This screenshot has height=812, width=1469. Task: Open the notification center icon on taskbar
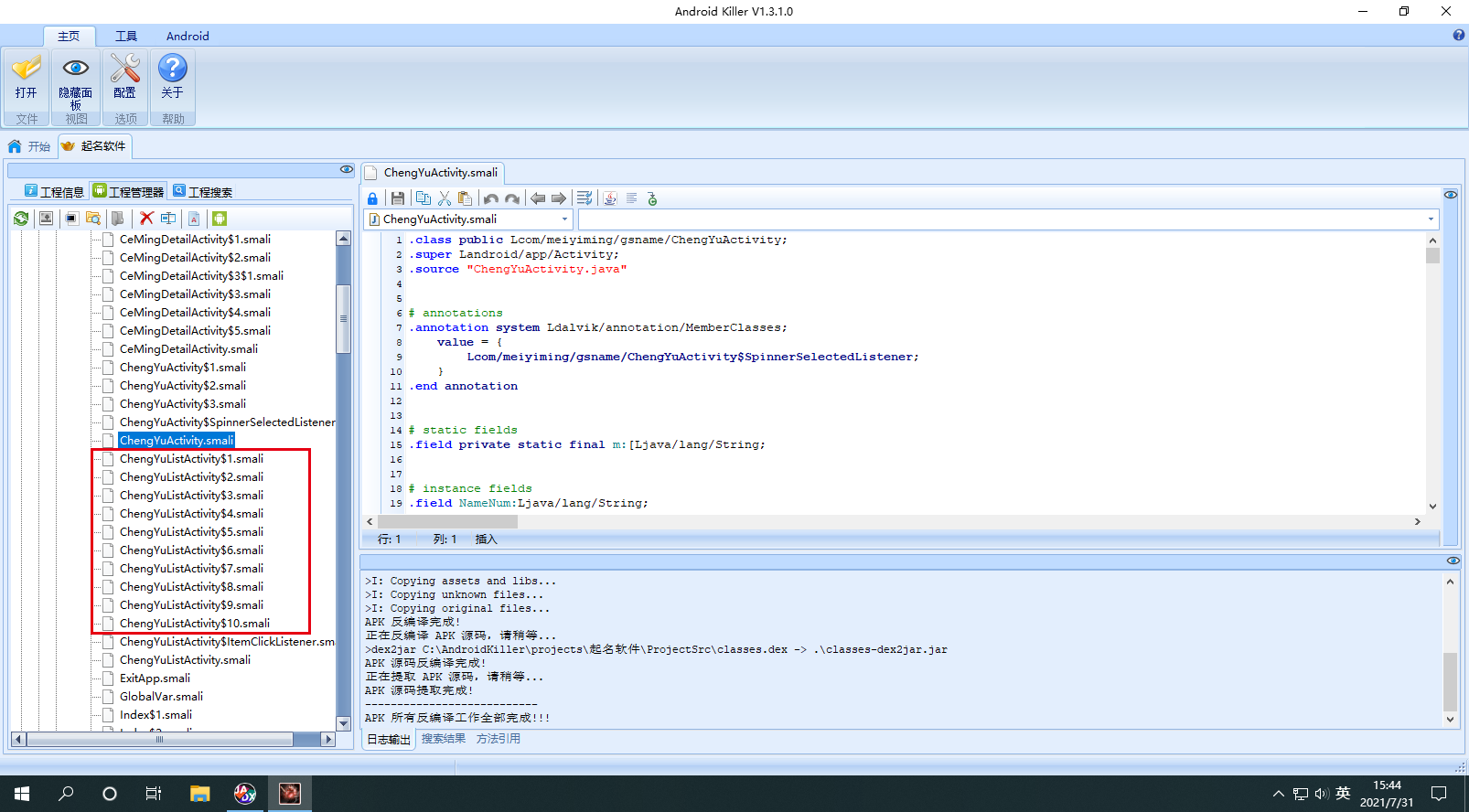tap(1439, 794)
